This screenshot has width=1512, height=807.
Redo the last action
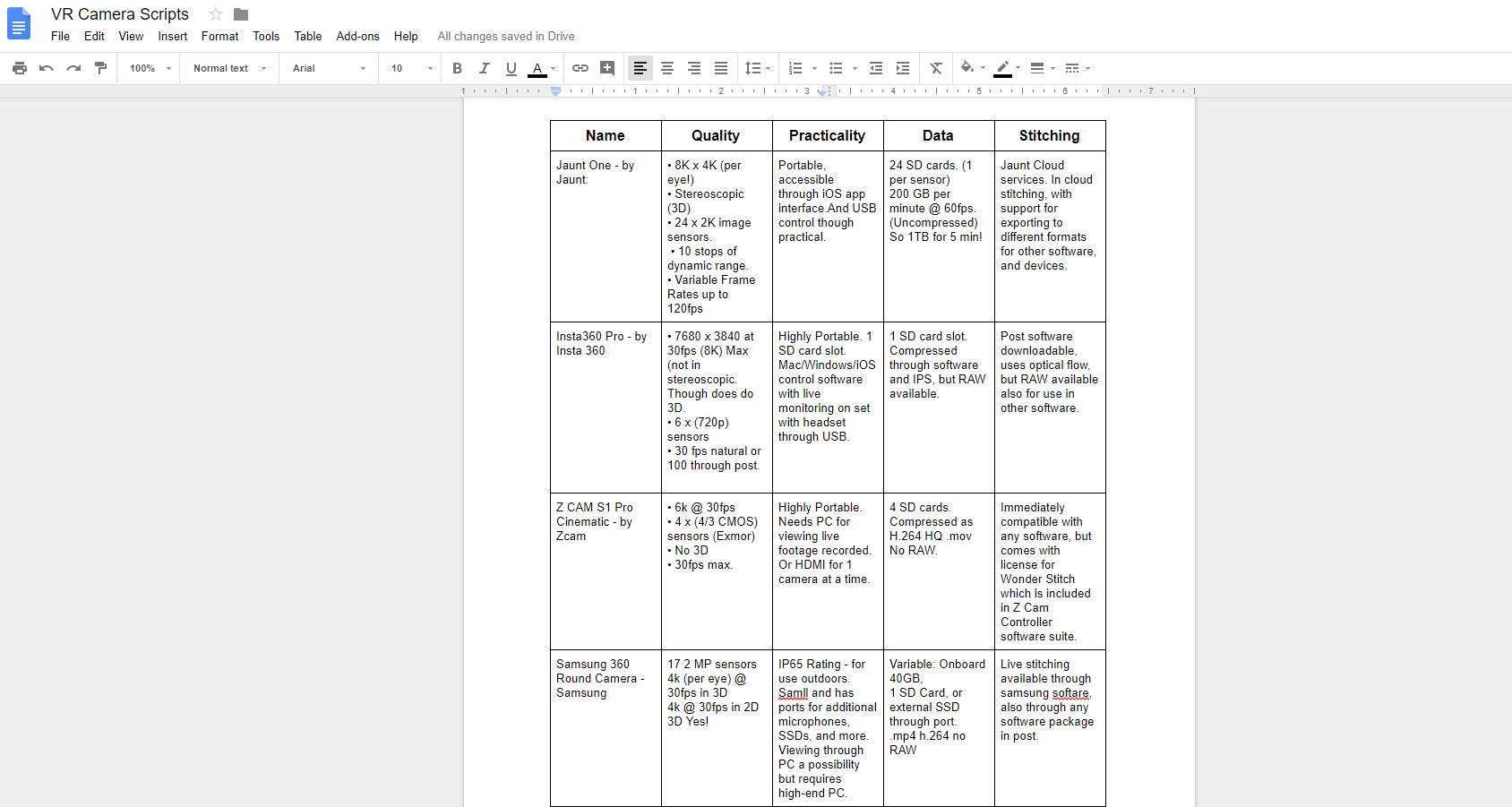click(73, 68)
